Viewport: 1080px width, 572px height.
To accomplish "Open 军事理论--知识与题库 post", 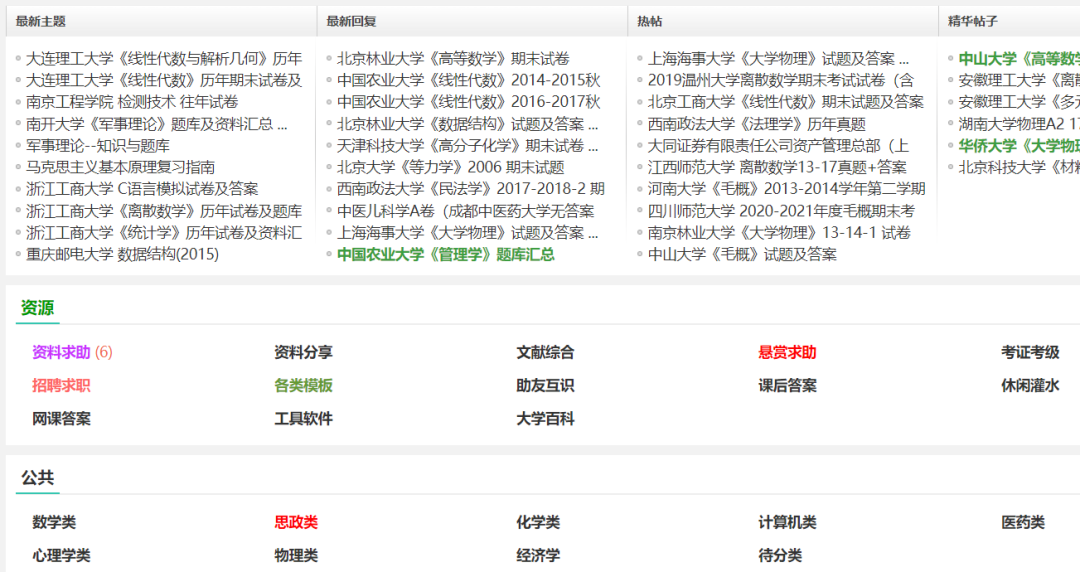I will (98, 145).
